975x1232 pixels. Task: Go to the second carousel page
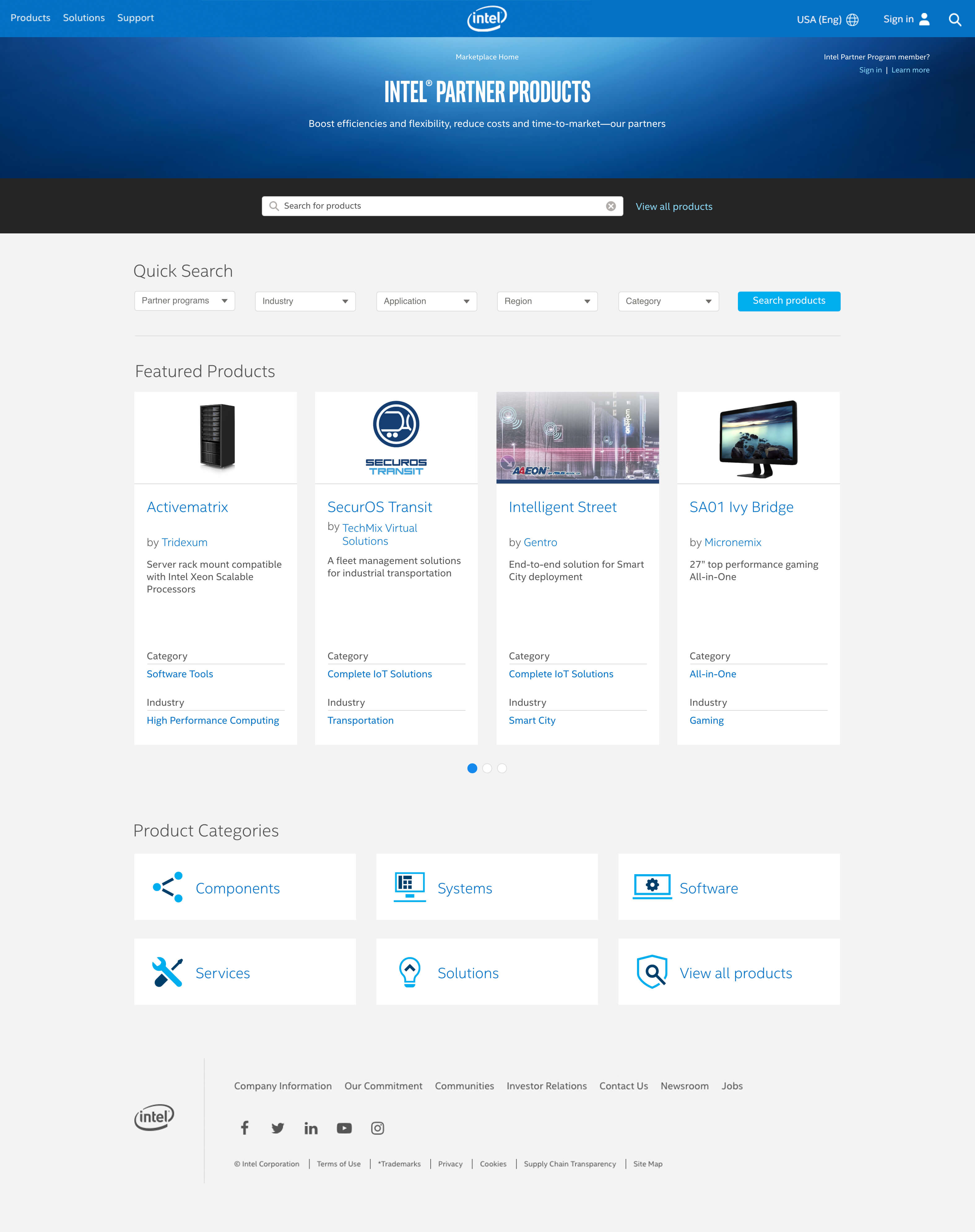[x=487, y=768]
